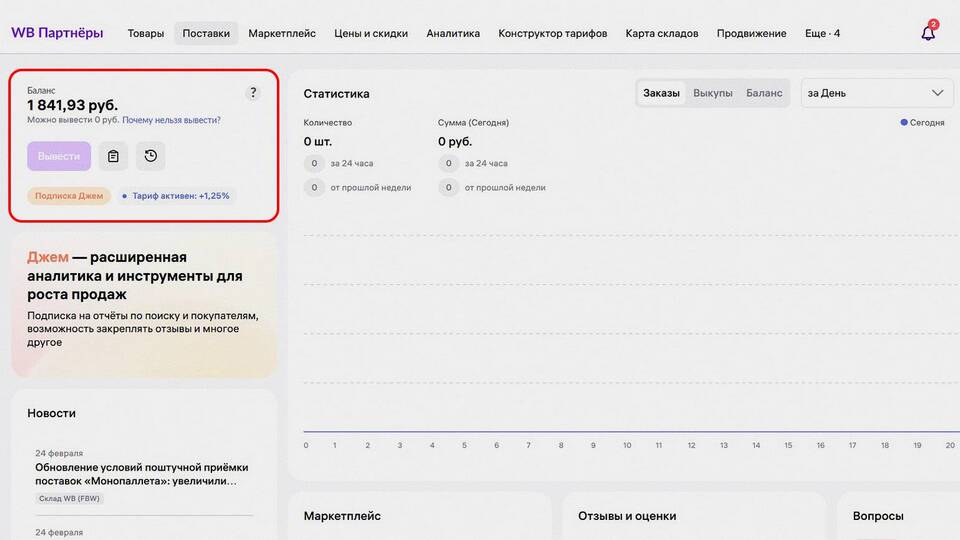
Task: Go to Маркетплейс in the top navigation
Action: pos(282,34)
